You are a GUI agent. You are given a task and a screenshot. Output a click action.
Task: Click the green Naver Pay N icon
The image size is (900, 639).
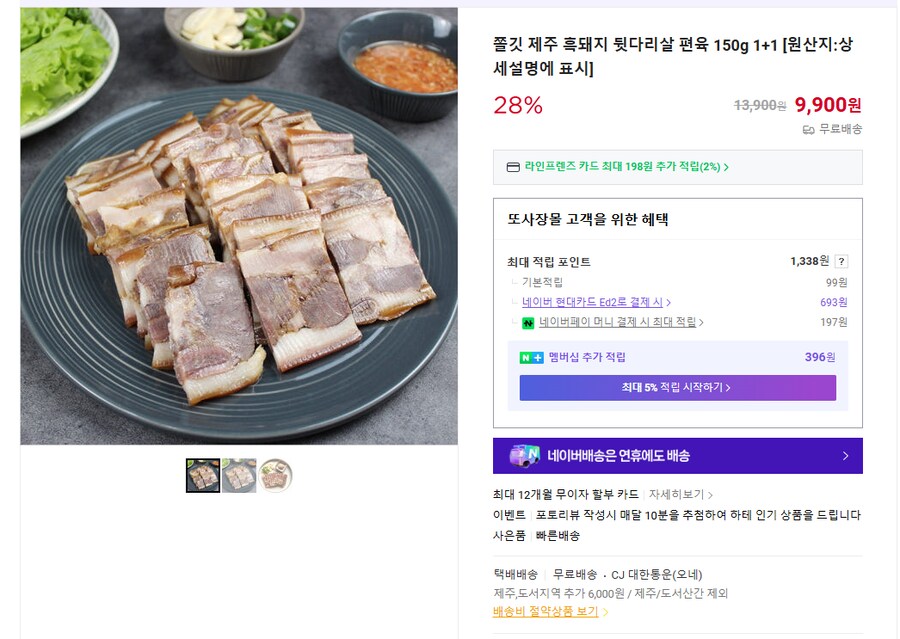pyautogui.click(x=528, y=323)
